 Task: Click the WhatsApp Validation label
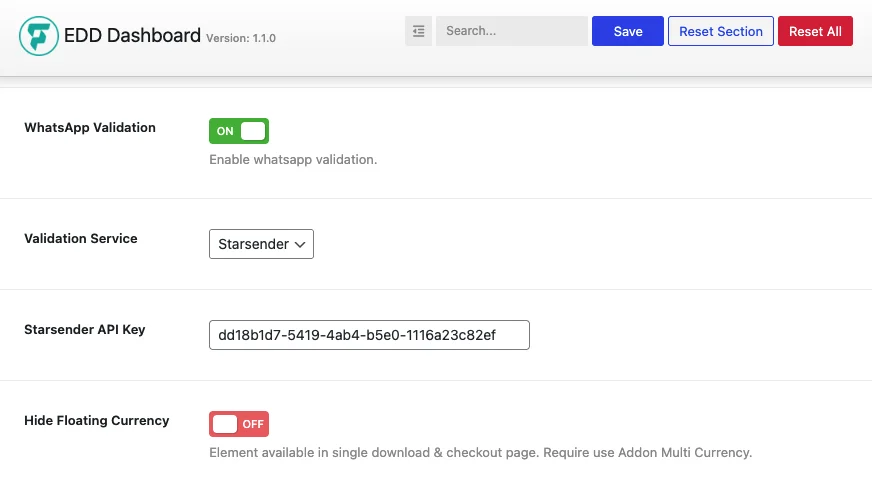click(90, 127)
